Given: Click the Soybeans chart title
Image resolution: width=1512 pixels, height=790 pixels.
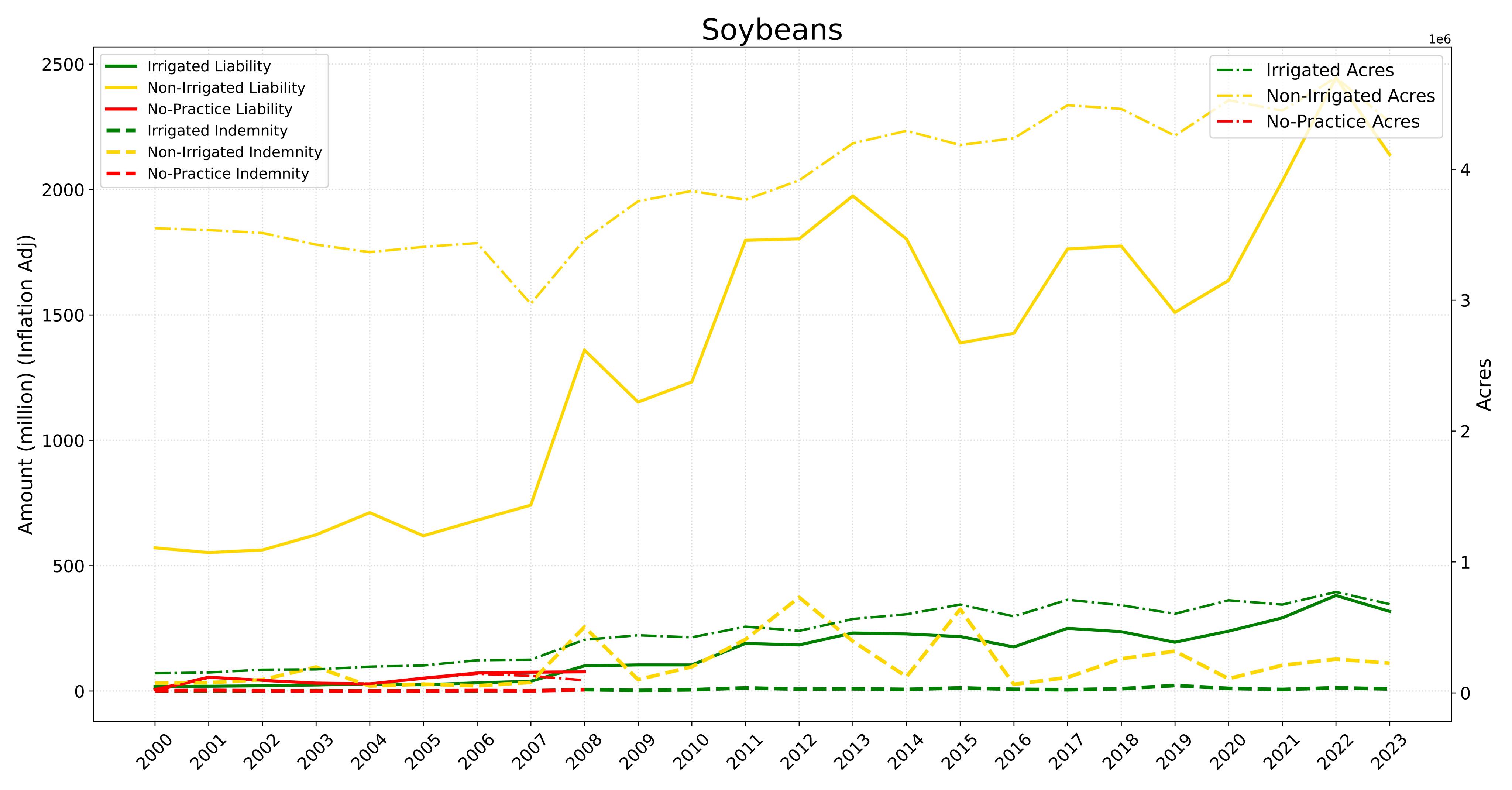Looking at the screenshot, I should pos(772,31).
